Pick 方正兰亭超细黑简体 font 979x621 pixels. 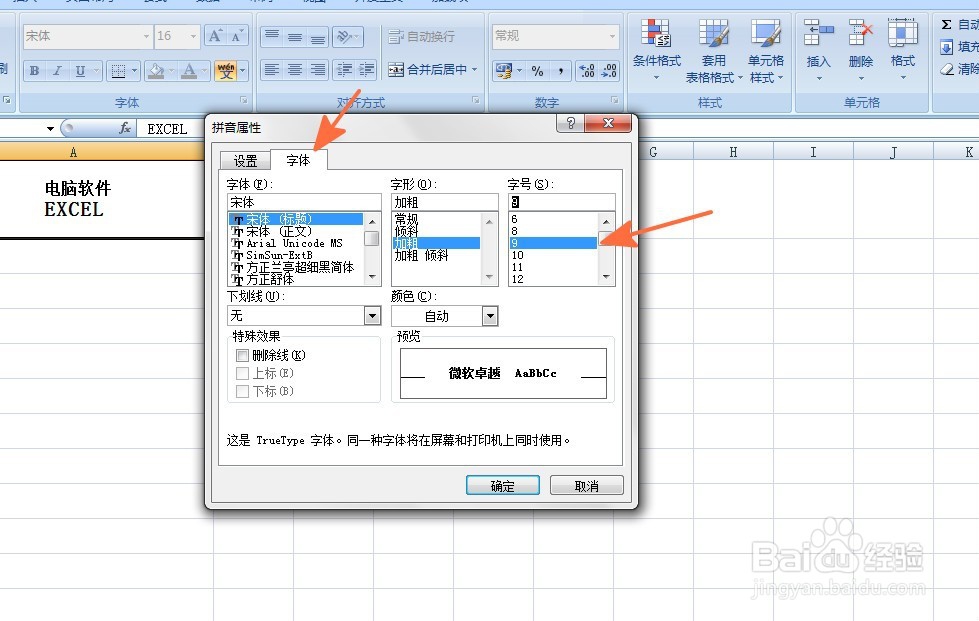pyautogui.click(x=295, y=267)
